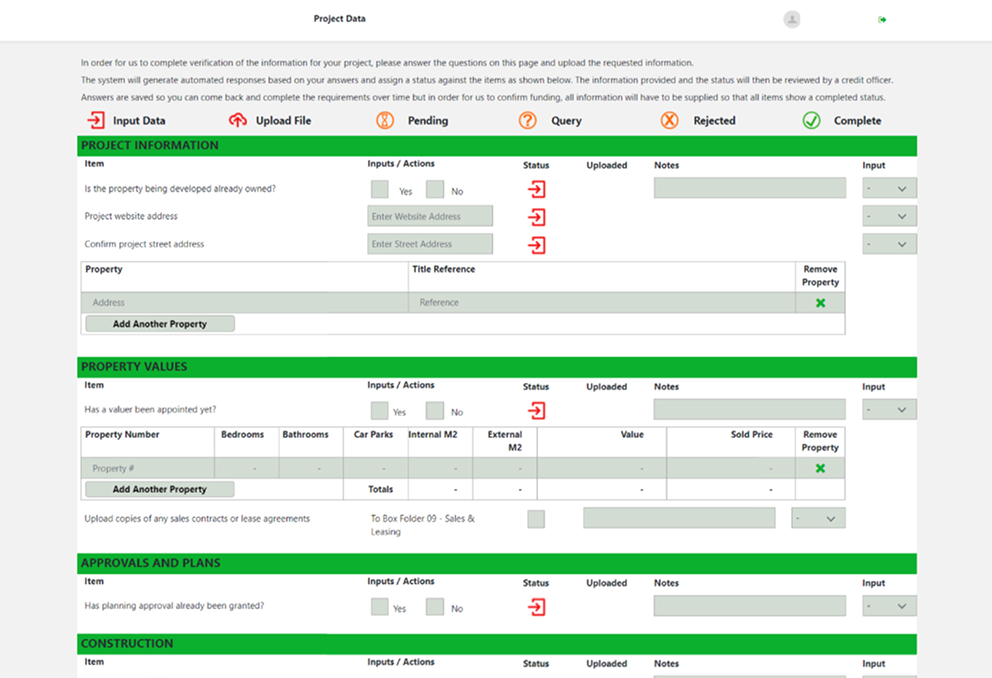Click the APPROVALS AND PLANS section header
The image size is (992, 678).
point(497,563)
